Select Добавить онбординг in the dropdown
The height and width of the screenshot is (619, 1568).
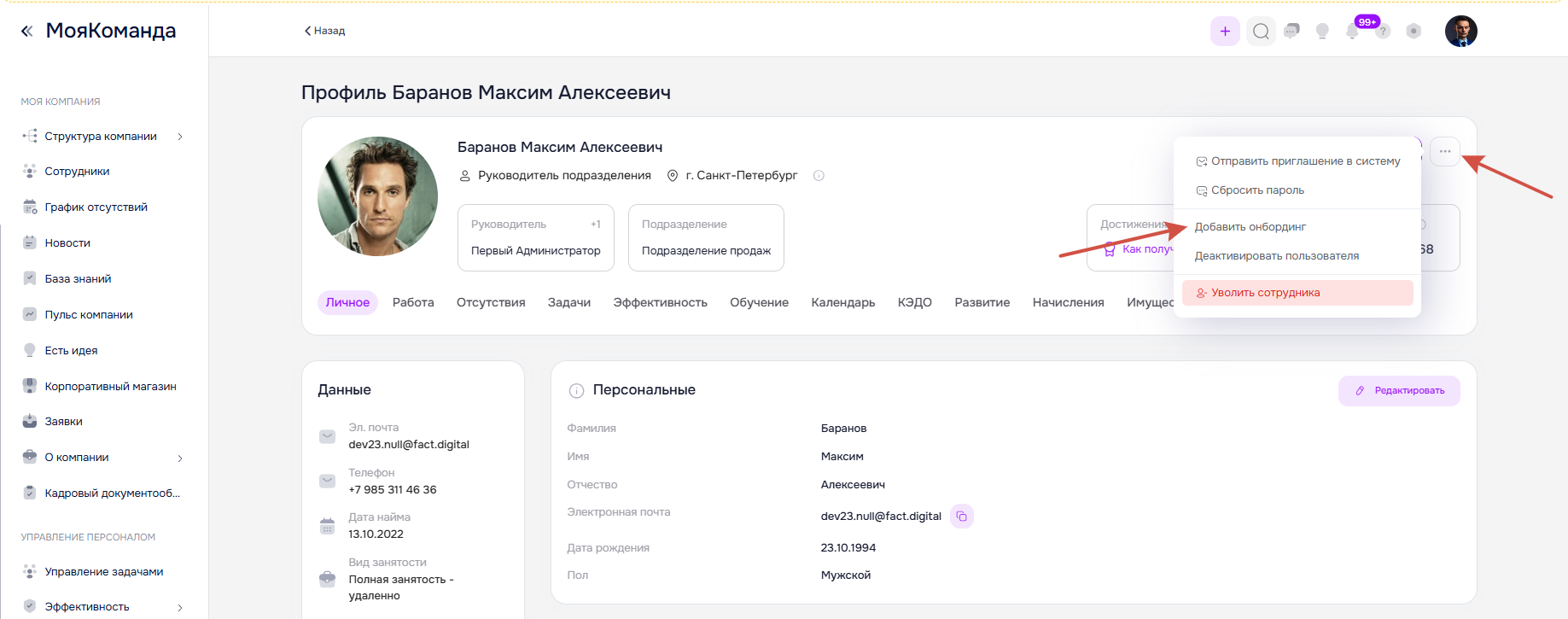[x=1297, y=227]
